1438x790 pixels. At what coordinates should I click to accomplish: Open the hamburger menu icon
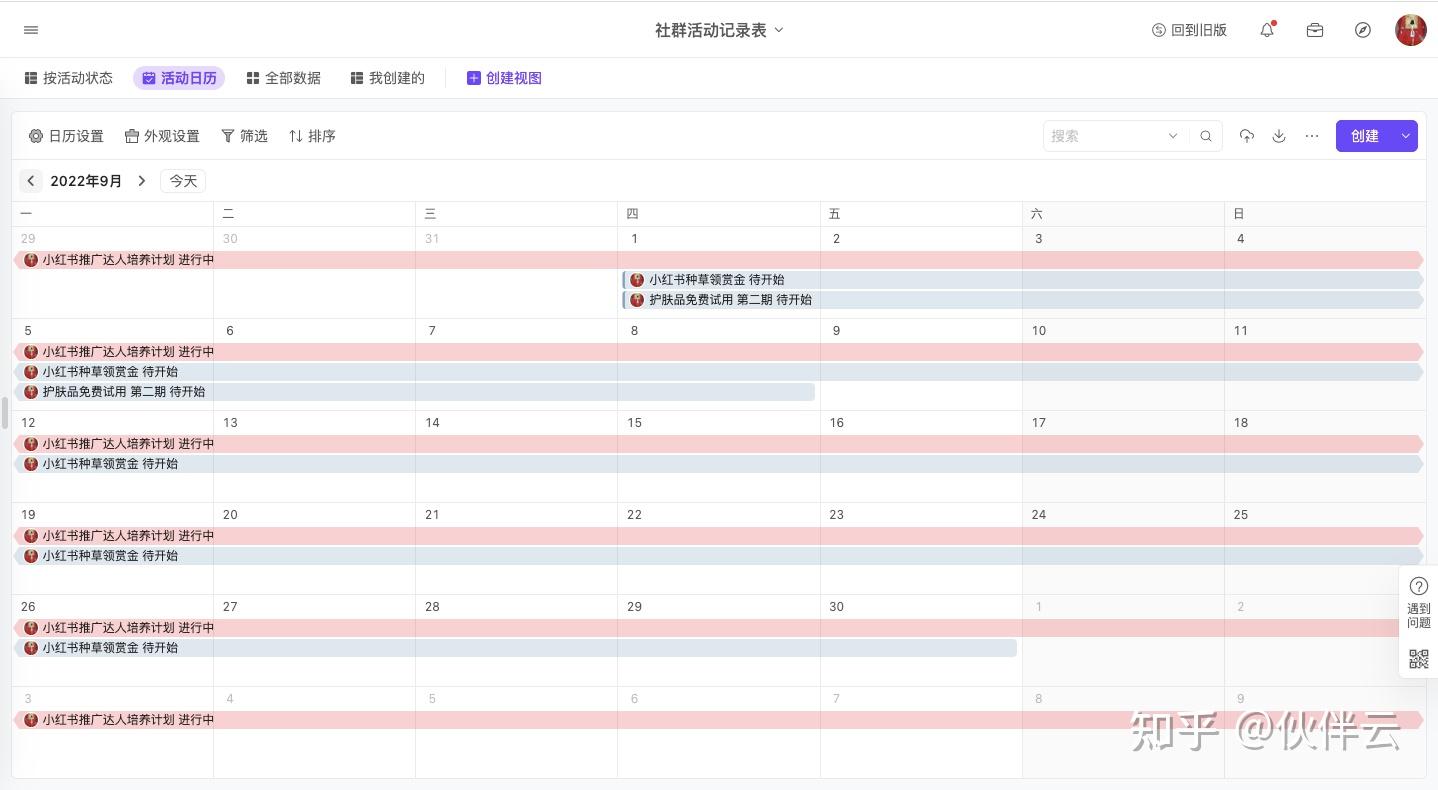click(x=31, y=30)
